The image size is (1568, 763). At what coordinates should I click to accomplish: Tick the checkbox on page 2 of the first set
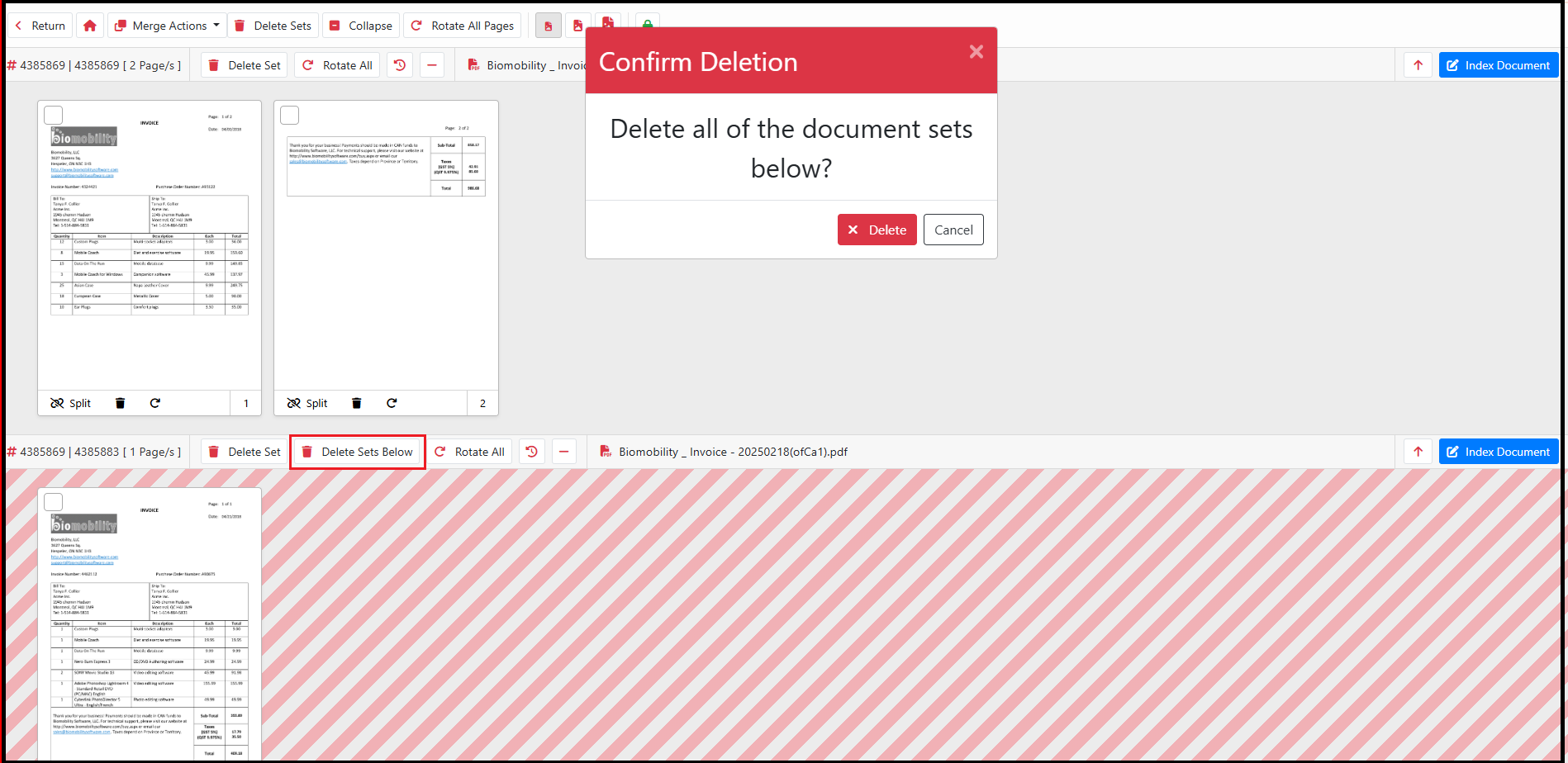pos(290,116)
